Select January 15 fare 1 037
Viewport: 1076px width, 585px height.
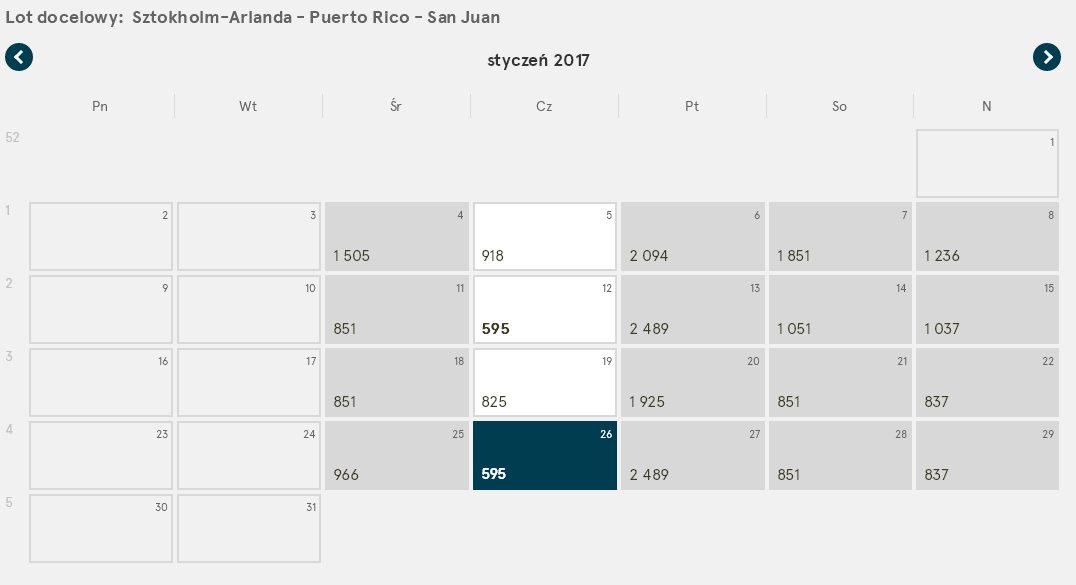point(987,309)
